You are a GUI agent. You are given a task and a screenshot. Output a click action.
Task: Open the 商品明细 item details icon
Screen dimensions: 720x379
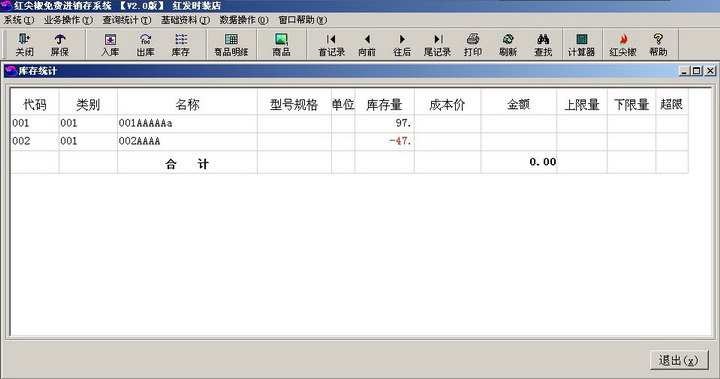(231, 45)
